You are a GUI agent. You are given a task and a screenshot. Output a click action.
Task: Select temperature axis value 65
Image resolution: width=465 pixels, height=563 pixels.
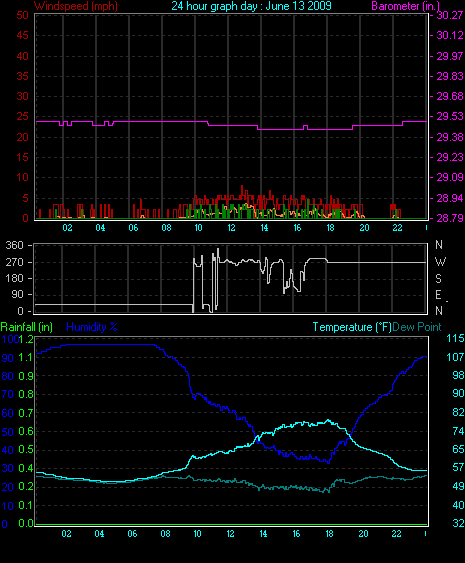[459, 449]
